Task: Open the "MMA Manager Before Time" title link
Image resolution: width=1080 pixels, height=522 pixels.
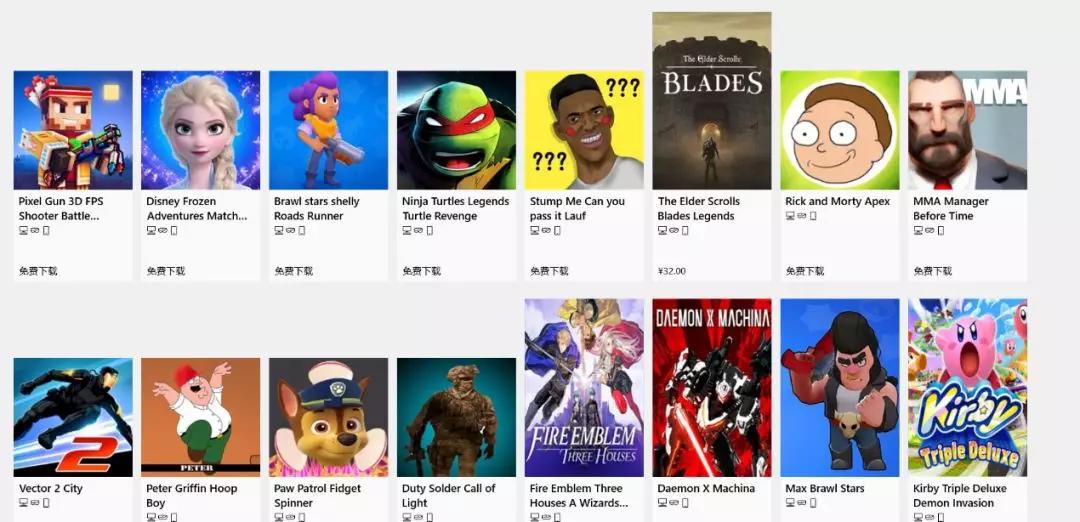Action: pyautogui.click(x=951, y=209)
